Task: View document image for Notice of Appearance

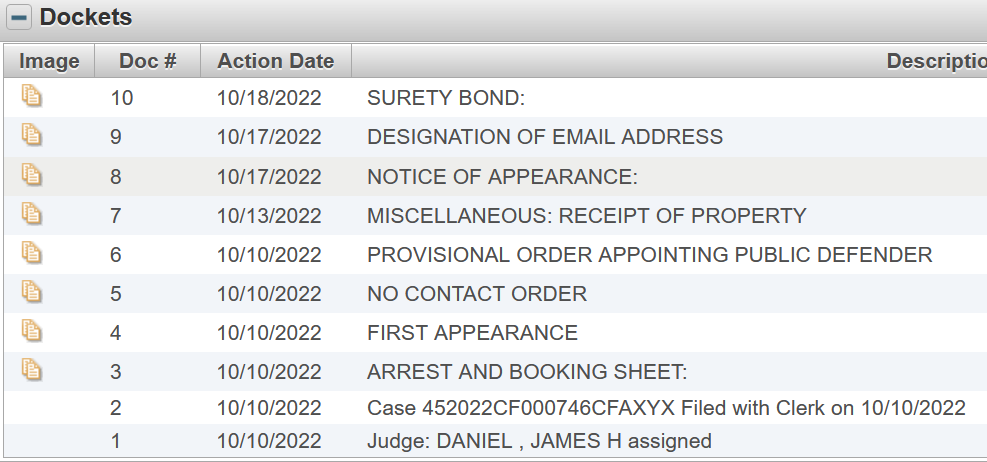Action: pyautogui.click(x=33, y=174)
